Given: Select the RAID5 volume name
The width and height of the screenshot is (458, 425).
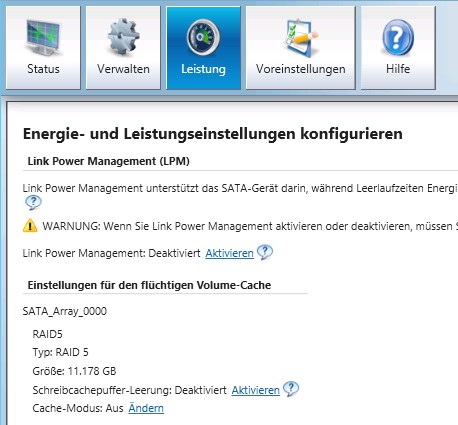Looking at the screenshot, I should click(47, 334).
